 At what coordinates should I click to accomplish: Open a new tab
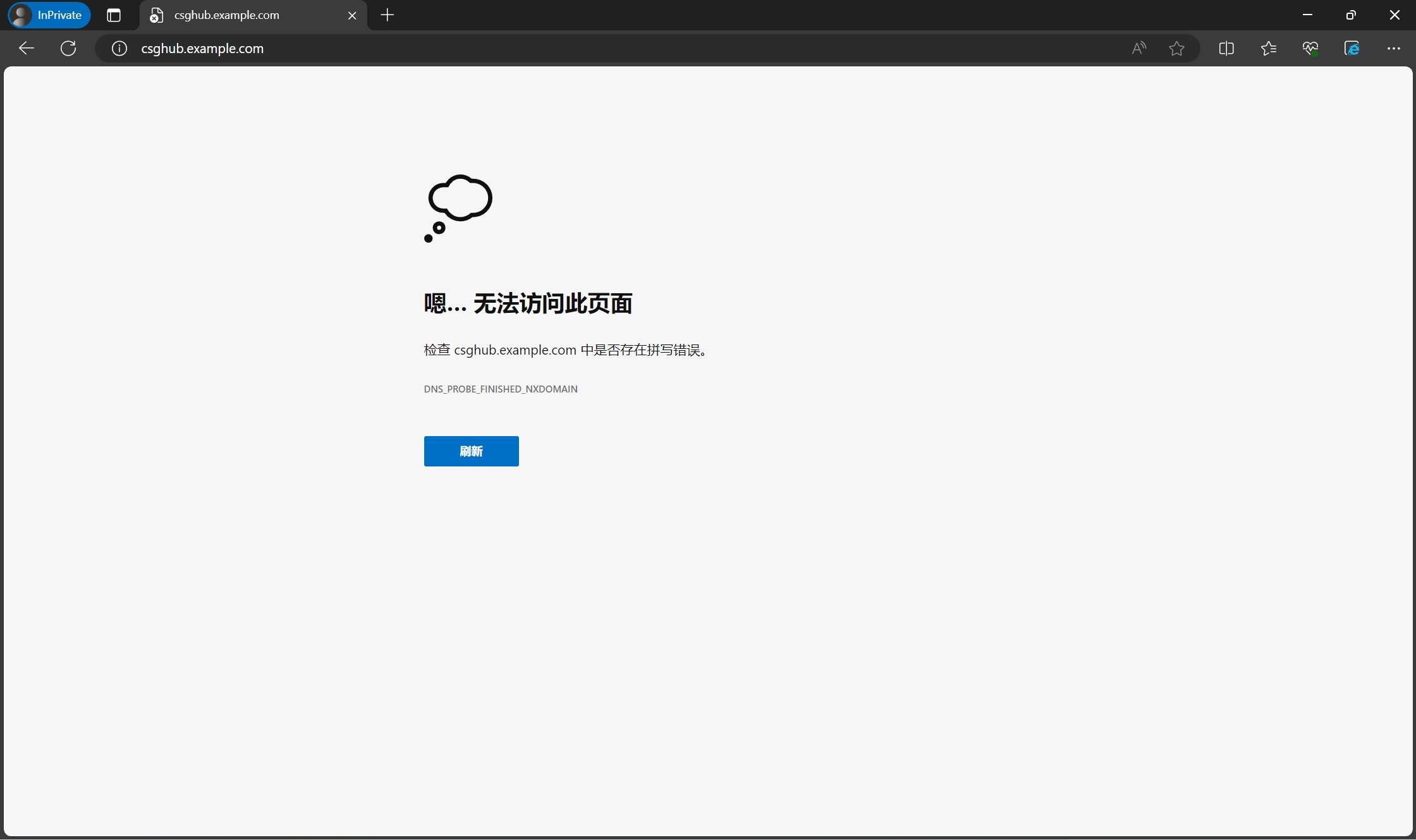pyautogui.click(x=388, y=15)
